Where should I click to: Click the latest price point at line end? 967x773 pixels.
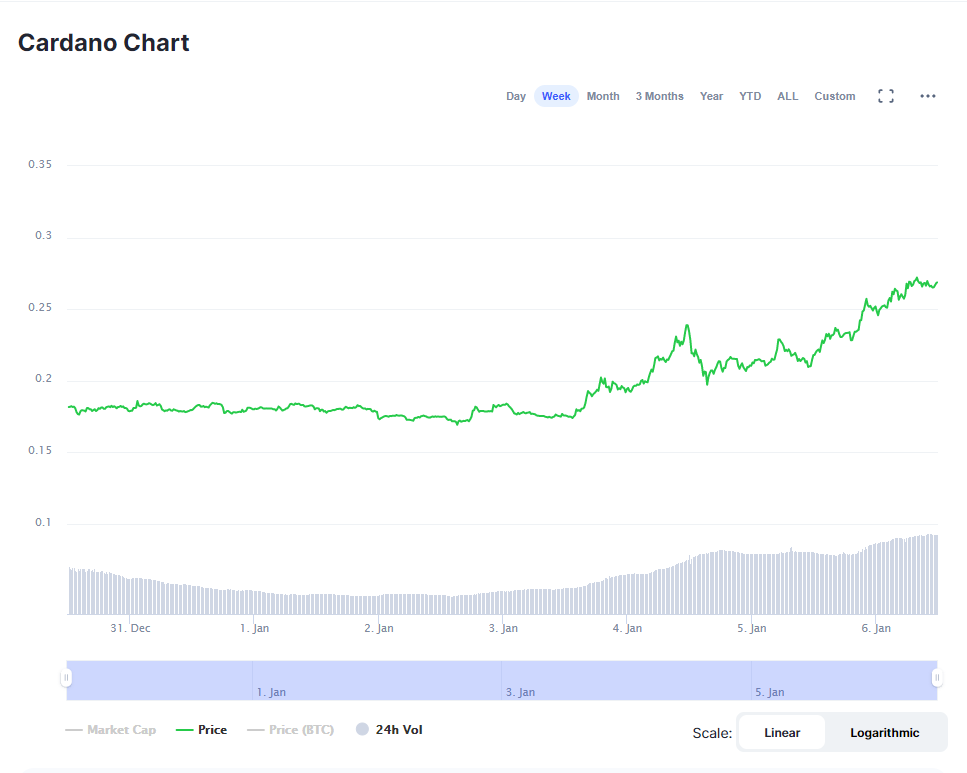pyautogui.click(x=937, y=283)
